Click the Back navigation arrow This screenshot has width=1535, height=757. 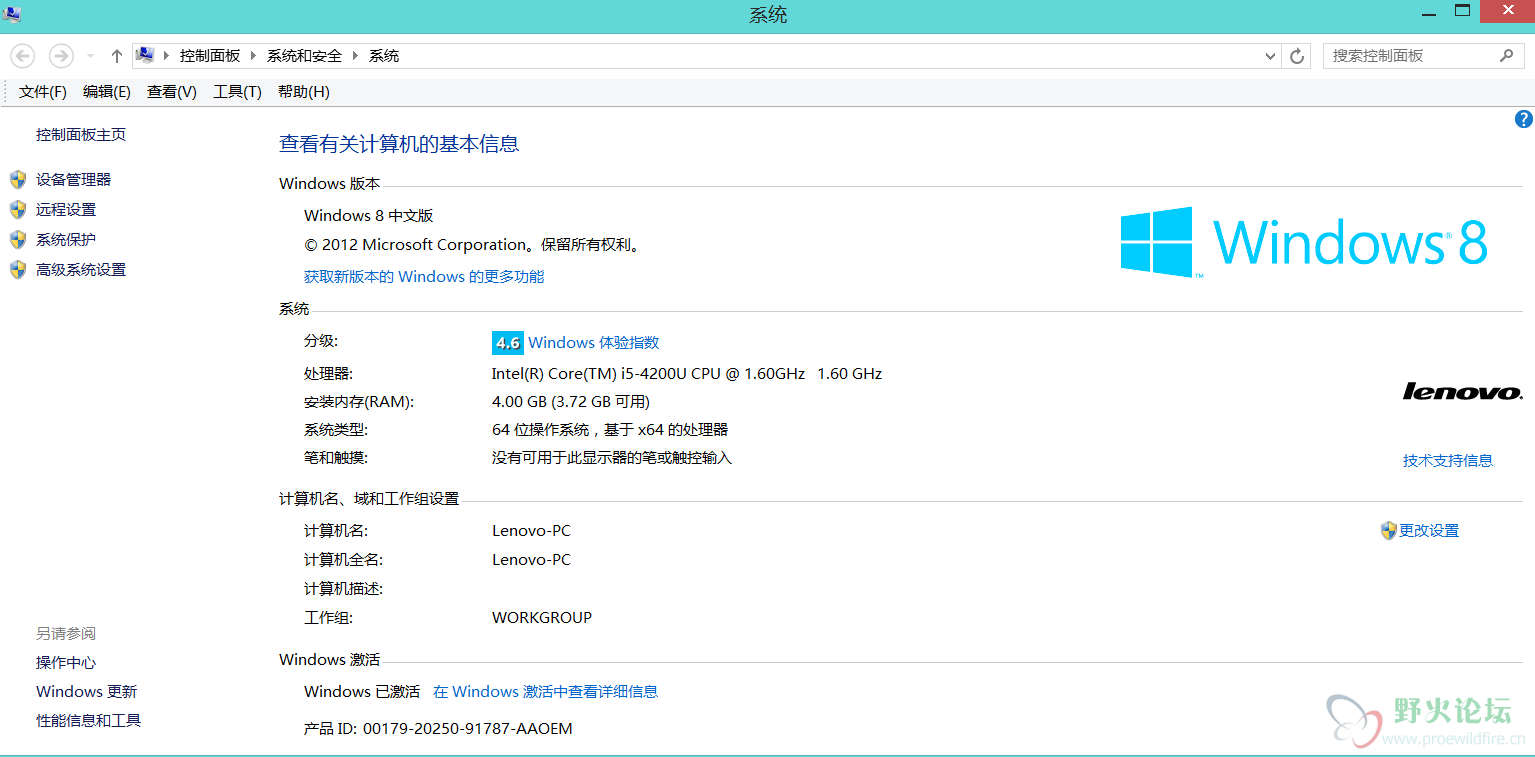click(x=23, y=56)
